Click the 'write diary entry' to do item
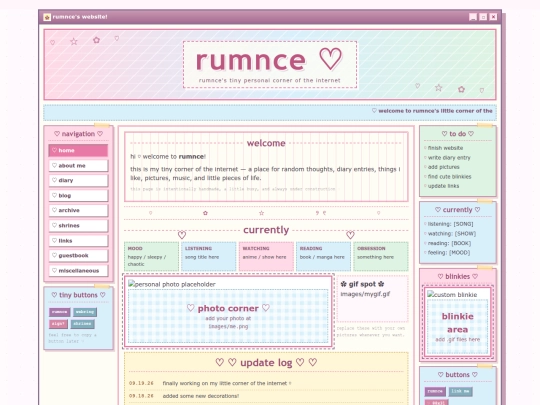The image size is (540, 405). (449, 158)
